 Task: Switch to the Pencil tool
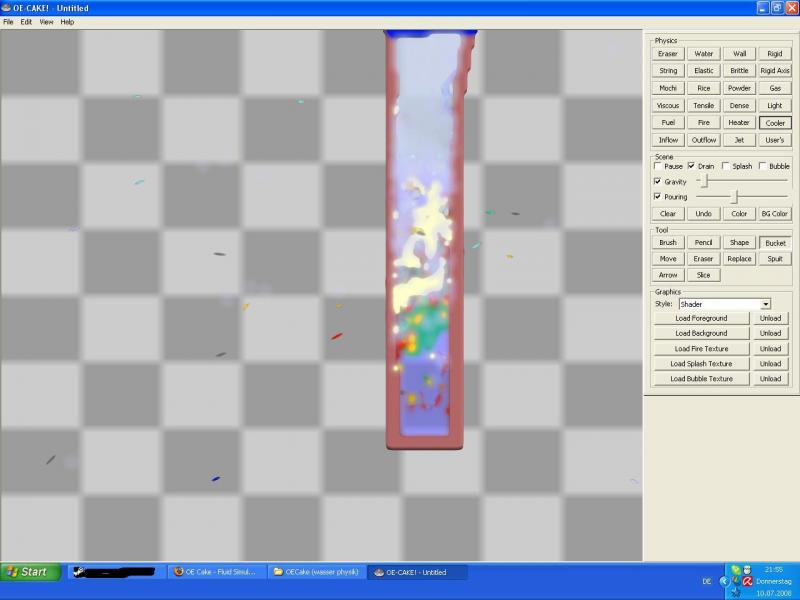click(x=704, y=243)
